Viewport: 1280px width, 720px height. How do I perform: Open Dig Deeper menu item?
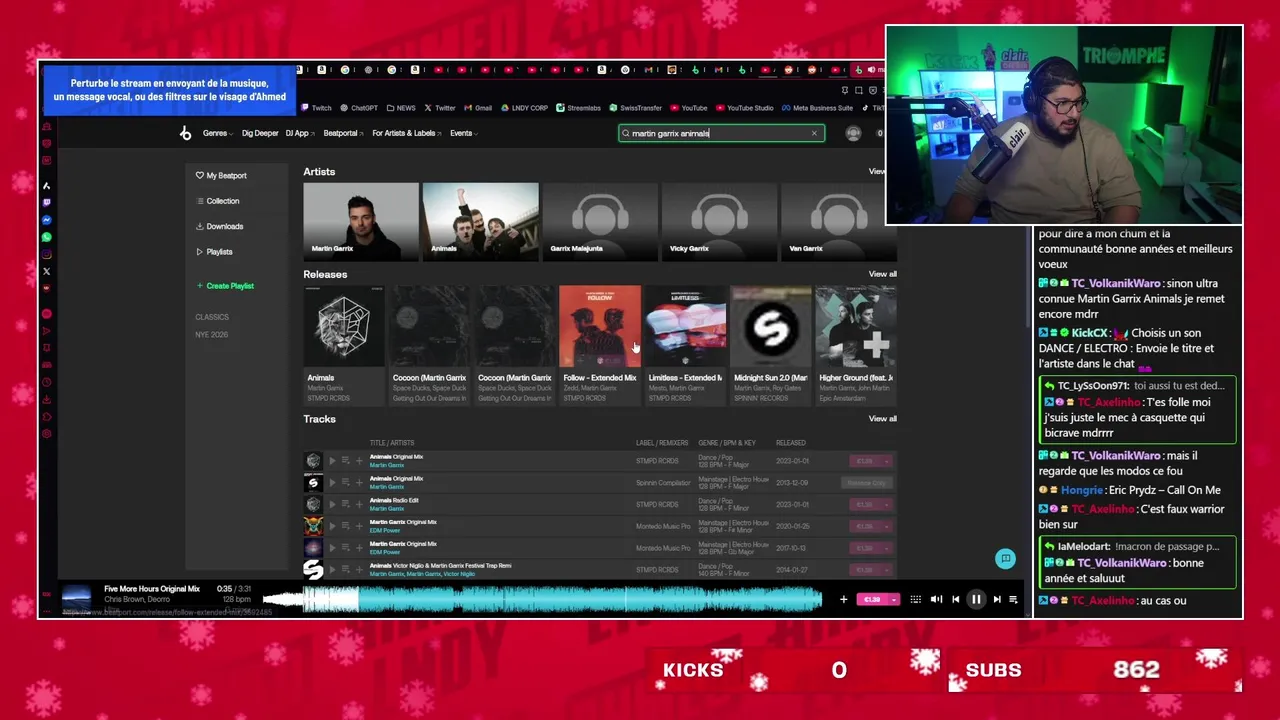[260, 133]
